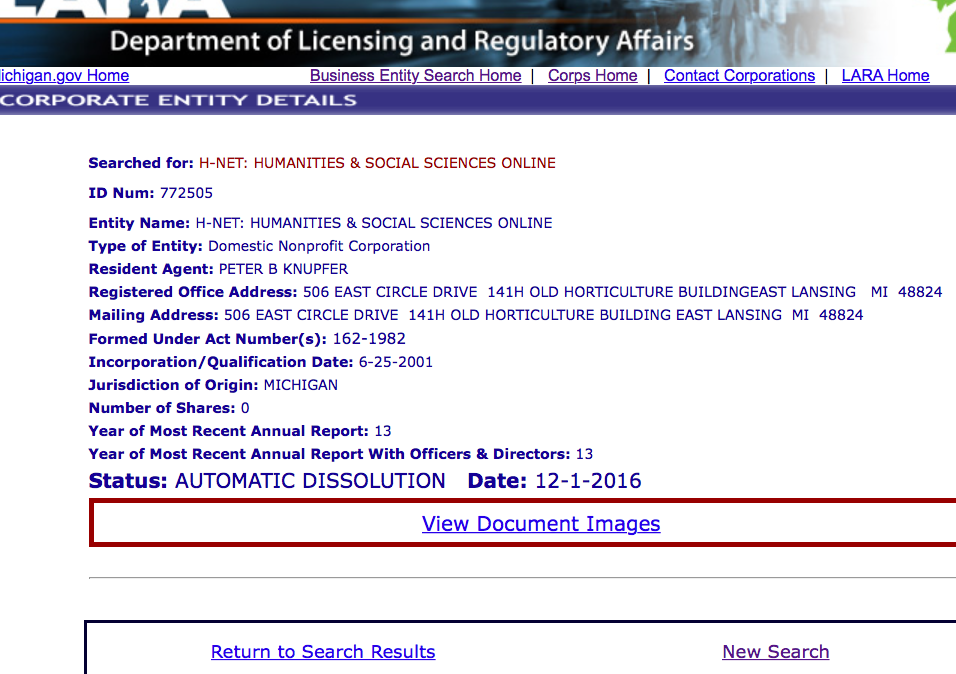Screen dimensions: 956x674
Task: Open the Michigan.gov Home link
Action: 65,76
